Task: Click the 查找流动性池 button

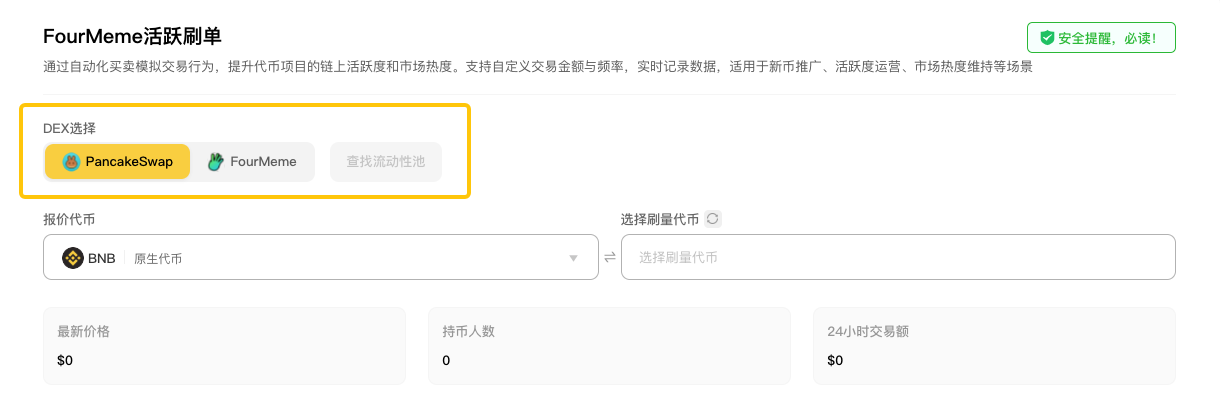Action: [x=386, y=162]
